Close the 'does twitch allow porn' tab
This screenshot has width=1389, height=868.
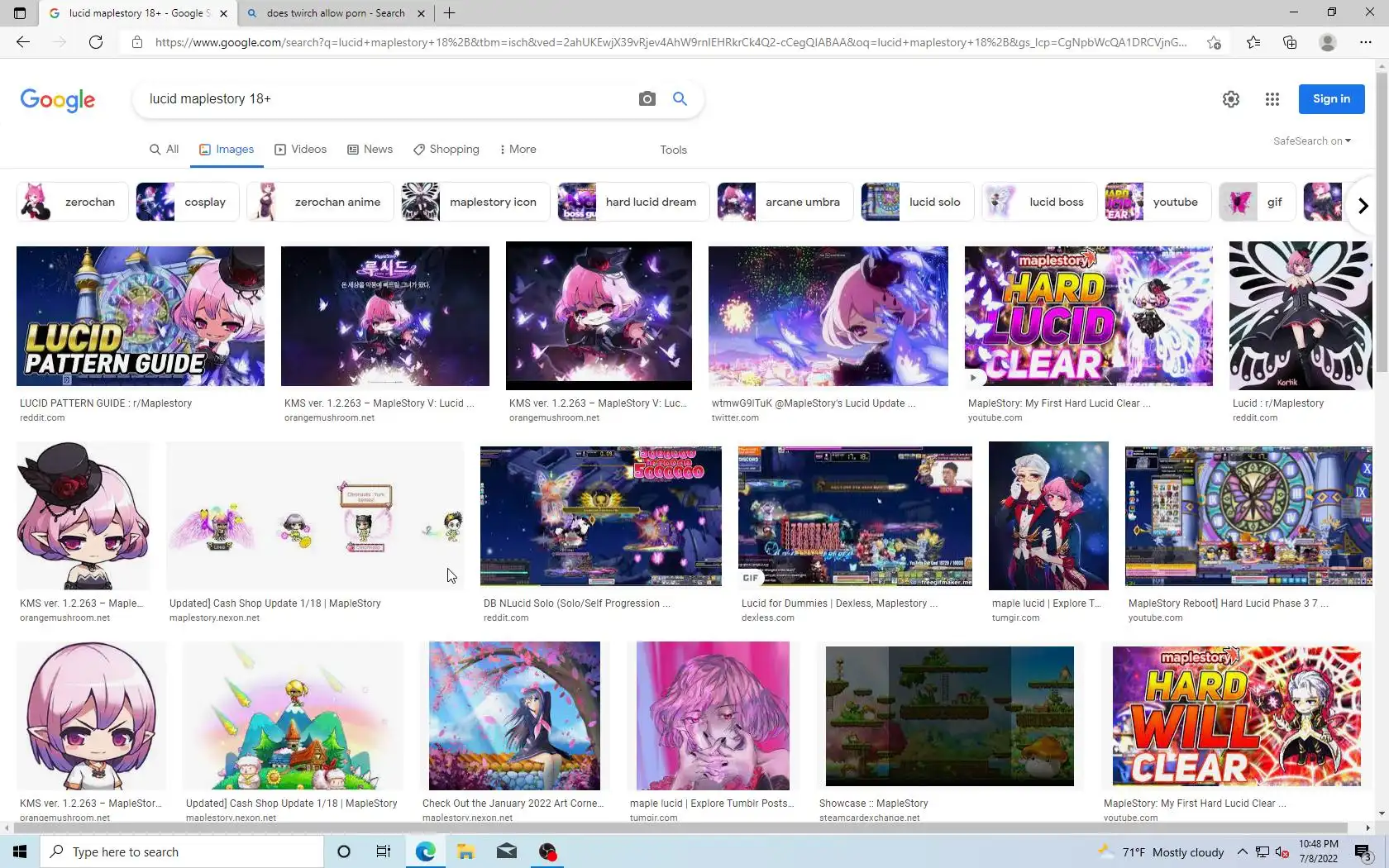click(421, 13)
